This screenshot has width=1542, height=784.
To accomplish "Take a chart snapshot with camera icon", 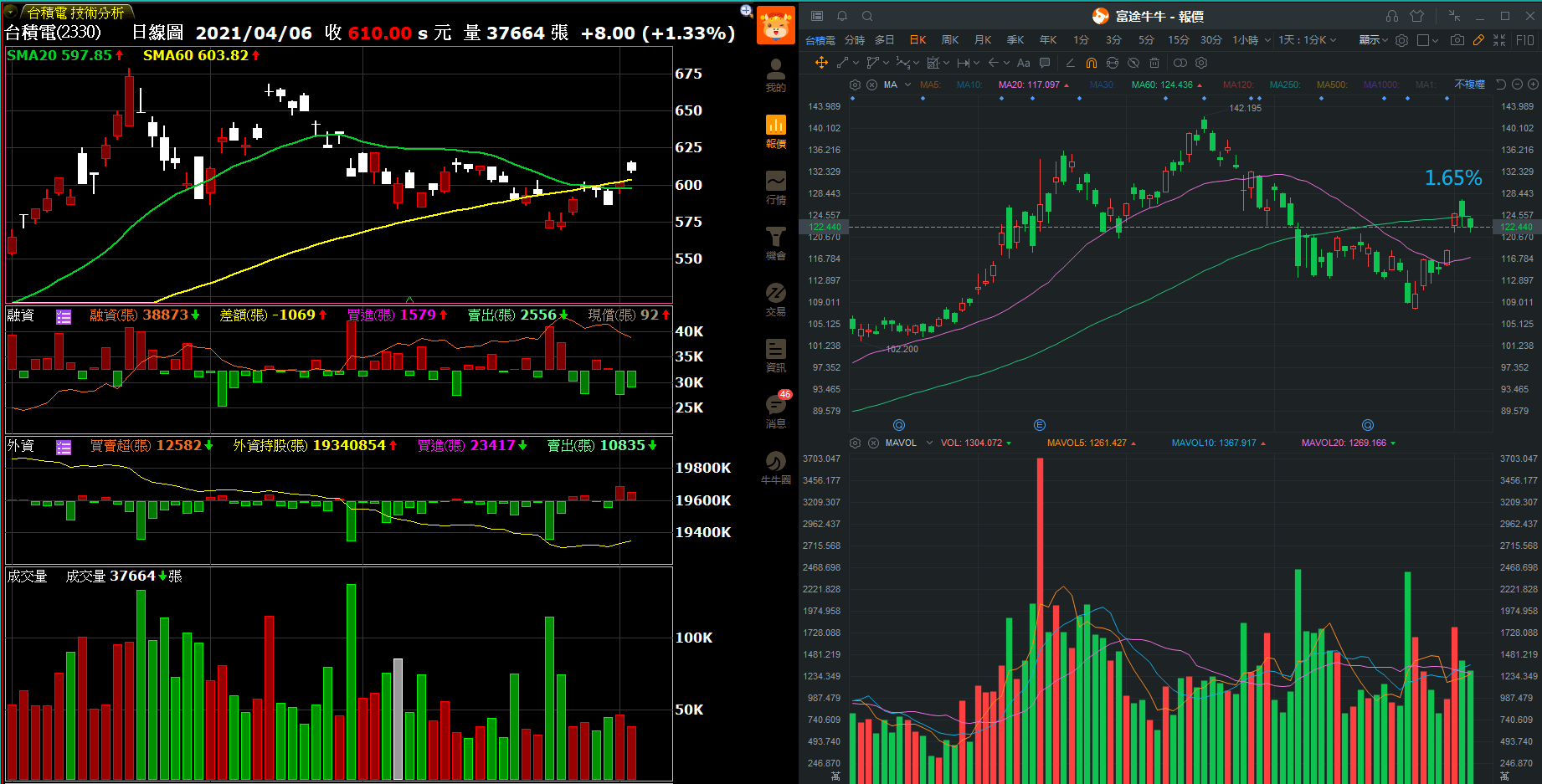I will (x=1457, y=40).
